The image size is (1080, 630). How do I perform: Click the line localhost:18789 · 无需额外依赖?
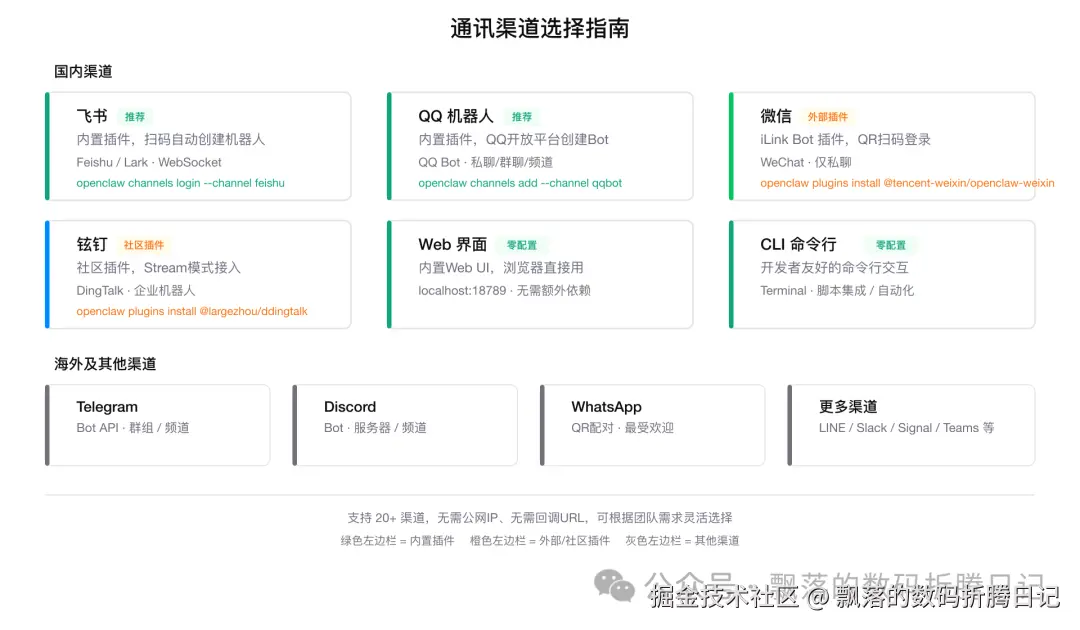click(504, 291)
